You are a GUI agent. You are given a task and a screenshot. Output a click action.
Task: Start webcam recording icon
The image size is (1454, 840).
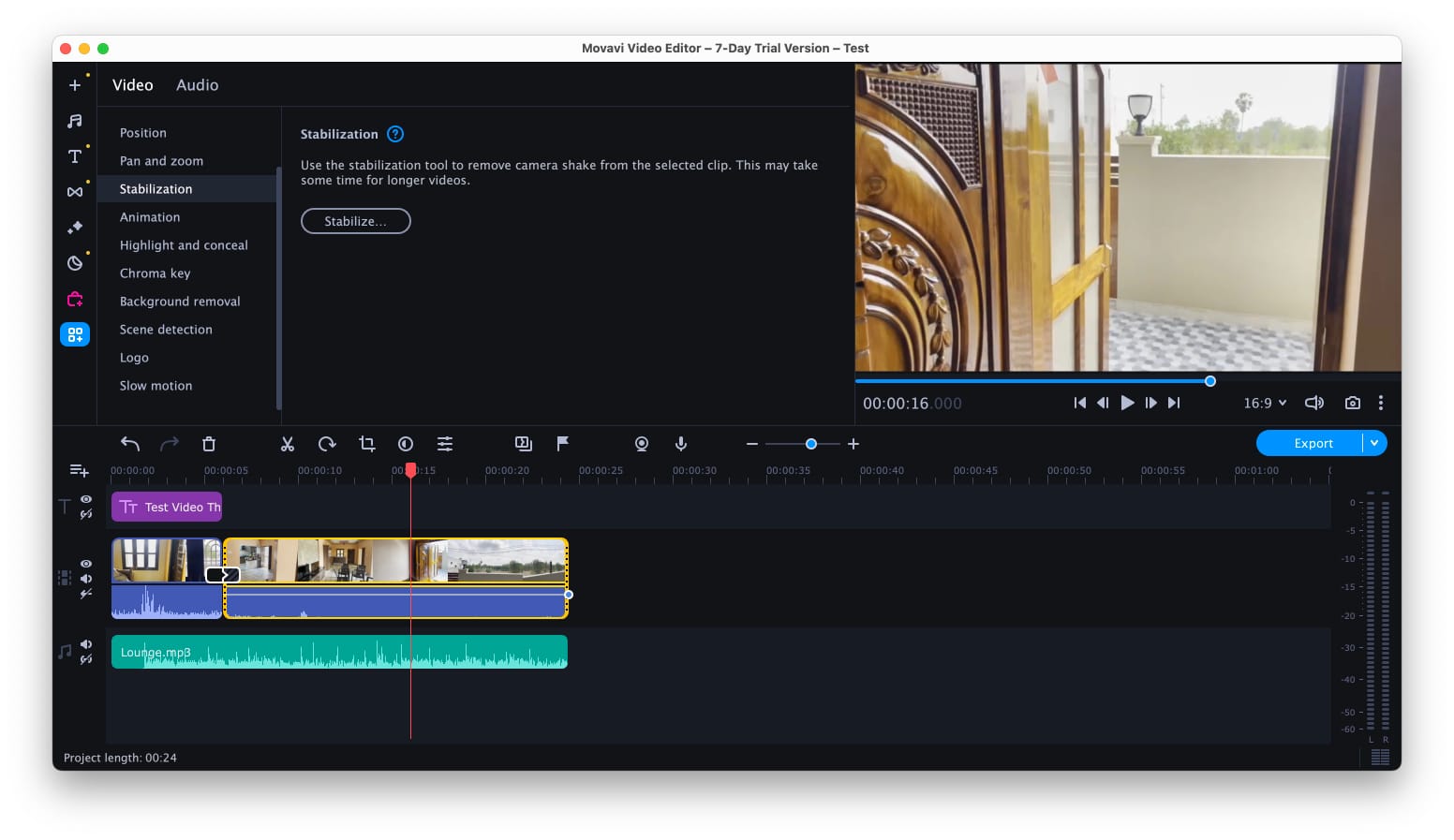pos(642,444)
